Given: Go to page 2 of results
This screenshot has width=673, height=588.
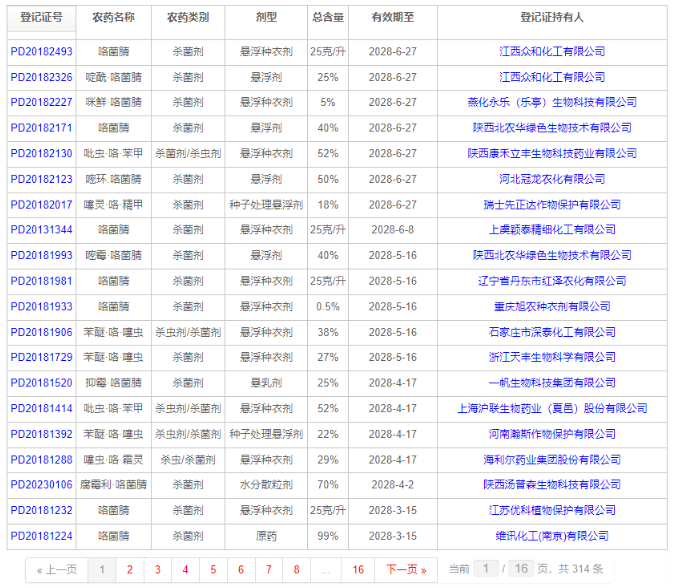Looking at the screenshot, I should click(x=130, y=570).
